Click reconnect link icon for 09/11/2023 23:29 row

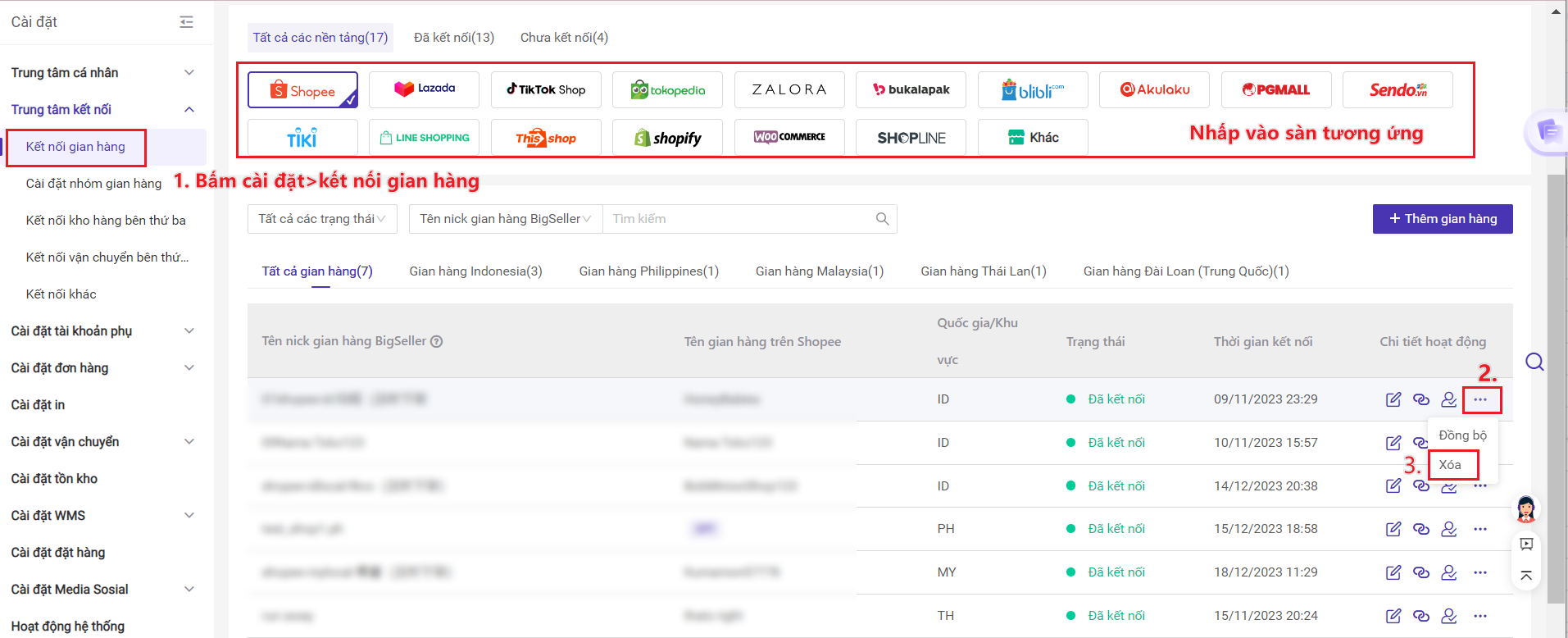1421,399
